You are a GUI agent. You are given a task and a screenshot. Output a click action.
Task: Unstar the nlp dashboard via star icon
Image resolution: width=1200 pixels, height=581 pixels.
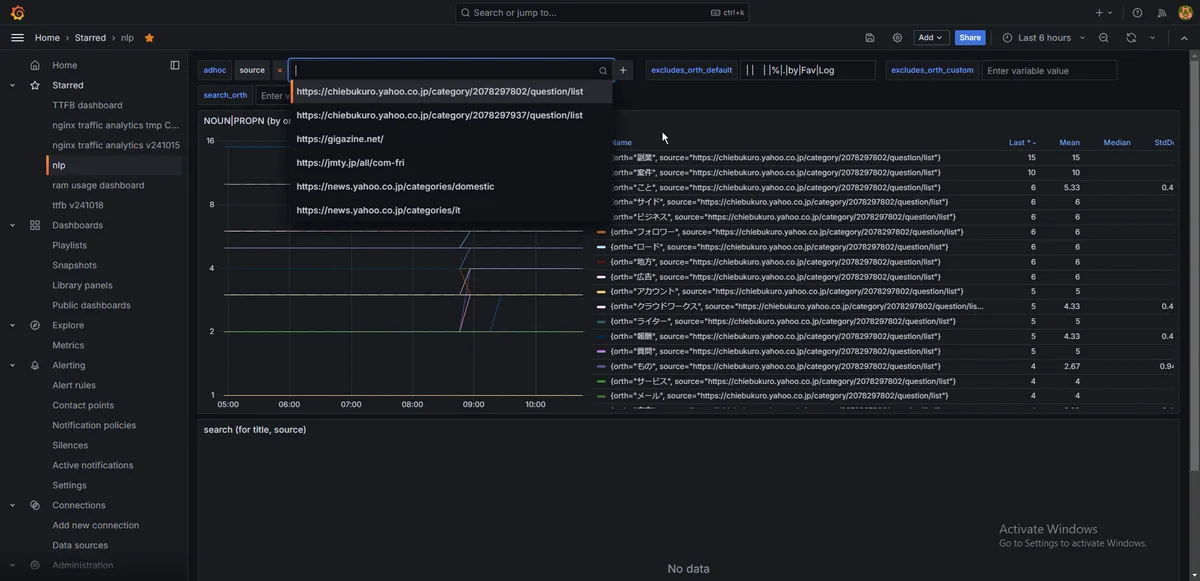149,38
